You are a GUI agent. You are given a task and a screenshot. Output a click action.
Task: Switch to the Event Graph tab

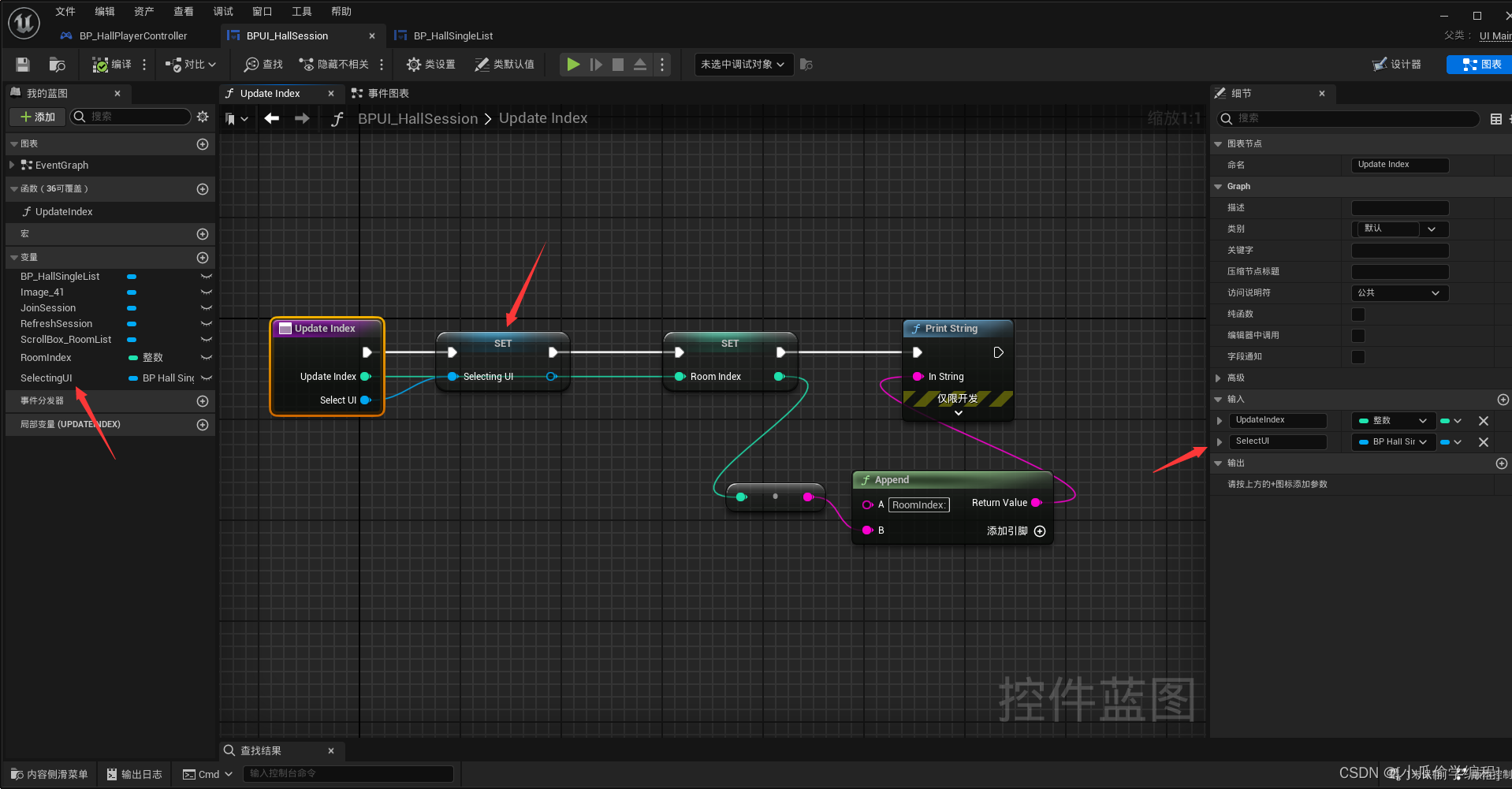(380, 93)
